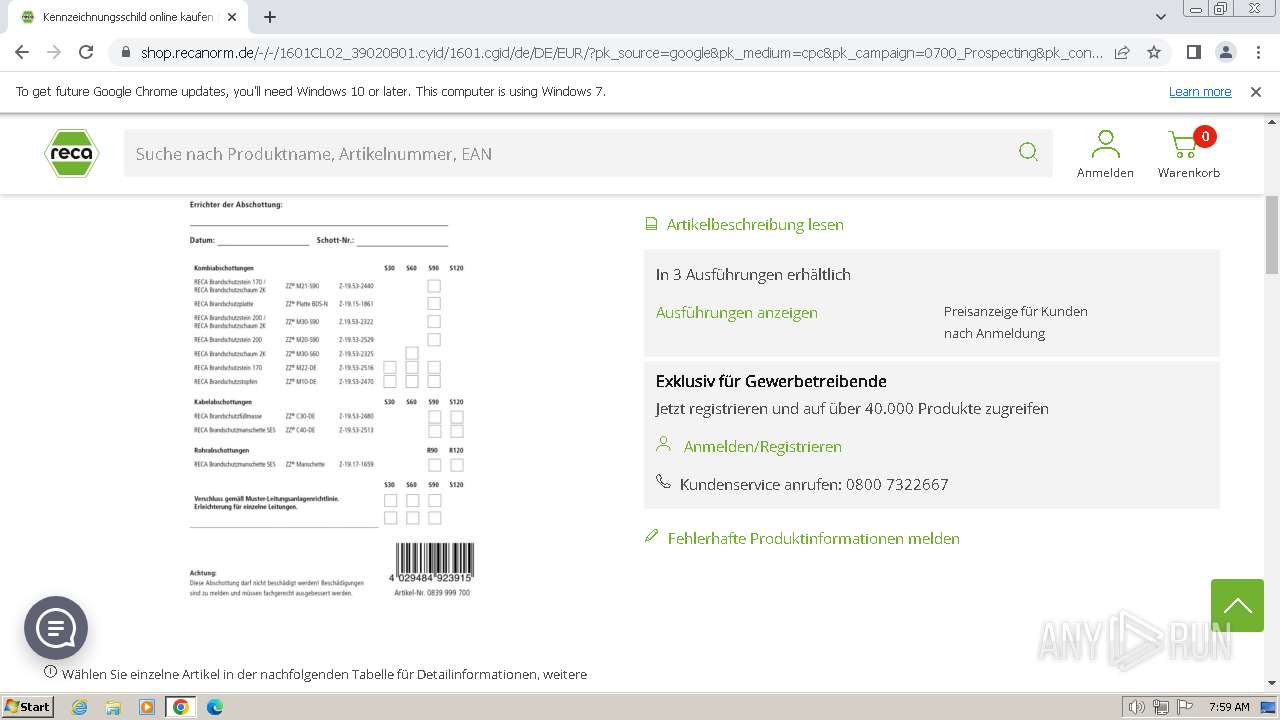Open the tab search dropdown
Viewport: 1280px width, 720px height.
point(1160,17)
